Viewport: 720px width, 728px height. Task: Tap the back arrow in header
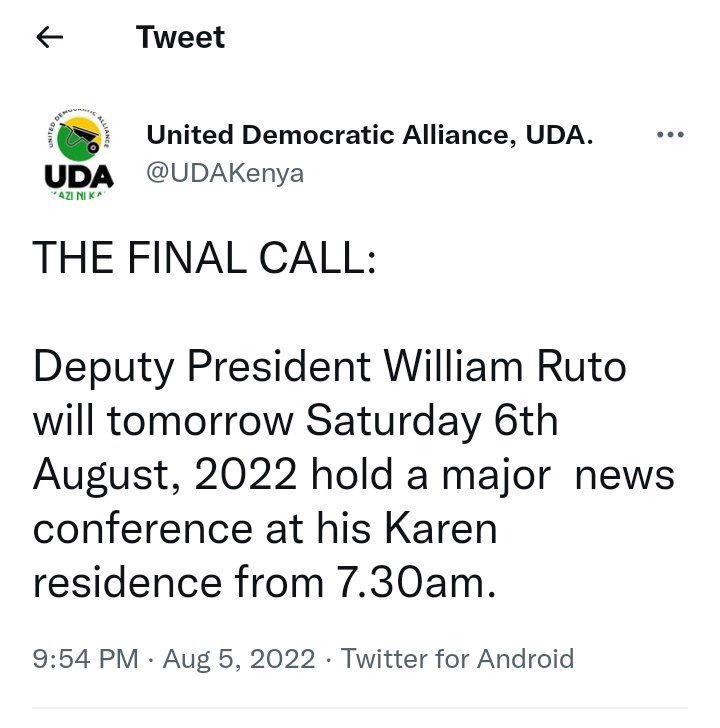click(49, 38)
